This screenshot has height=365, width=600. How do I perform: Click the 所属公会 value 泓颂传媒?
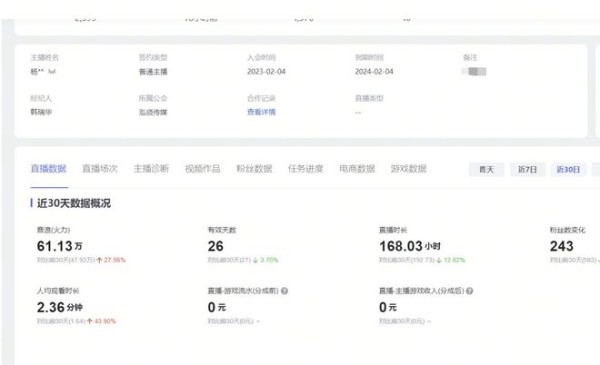pyautogui.click(x=153, y=112)
